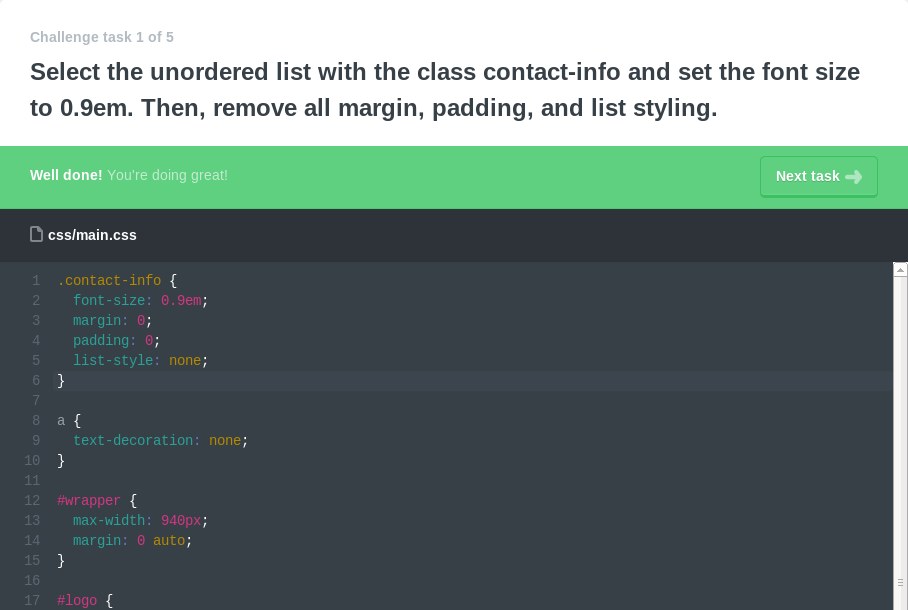
Task: Click empty line 7 in the editor
Action: [300, 401]
